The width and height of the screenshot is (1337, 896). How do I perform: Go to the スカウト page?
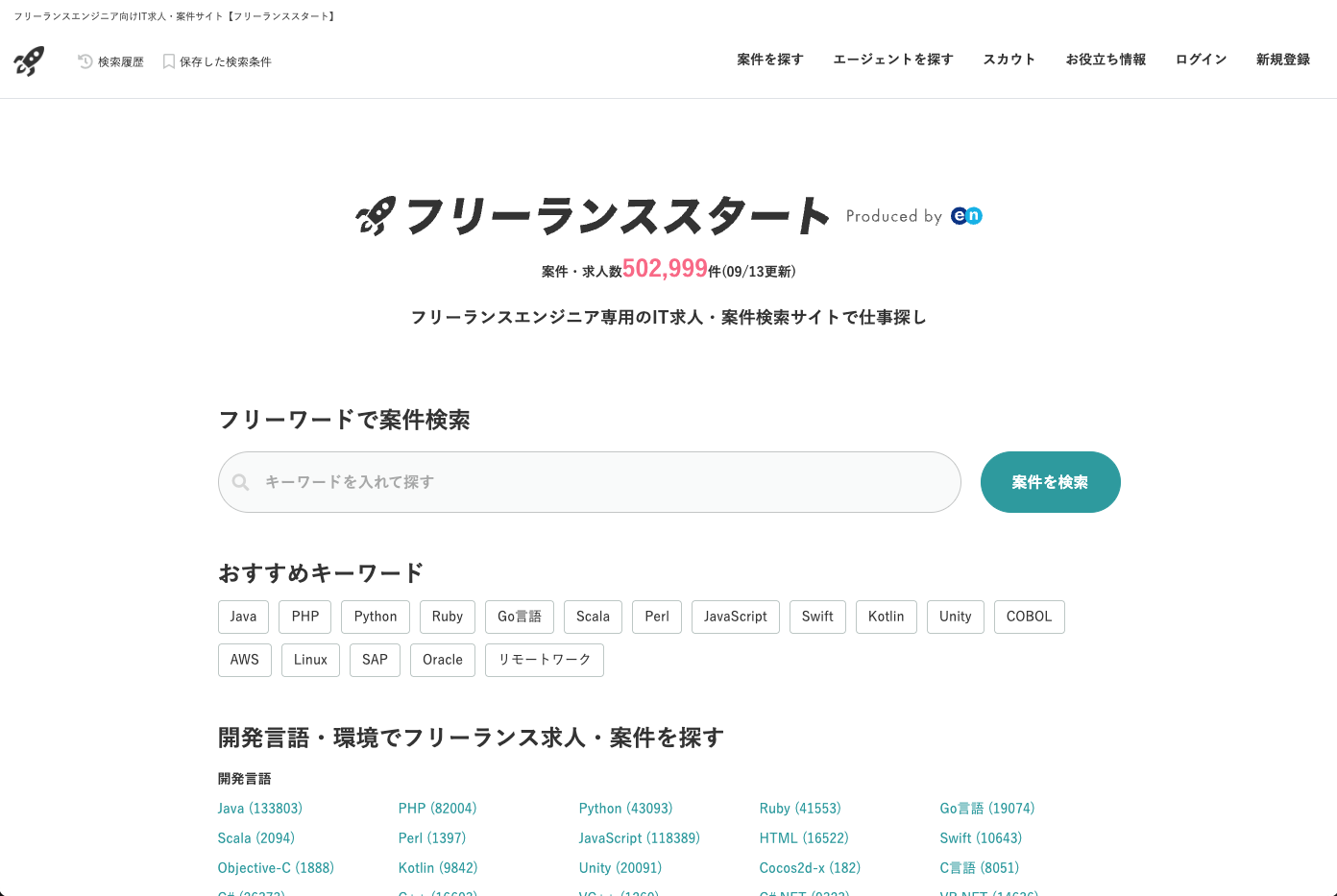coord(1009,60)
